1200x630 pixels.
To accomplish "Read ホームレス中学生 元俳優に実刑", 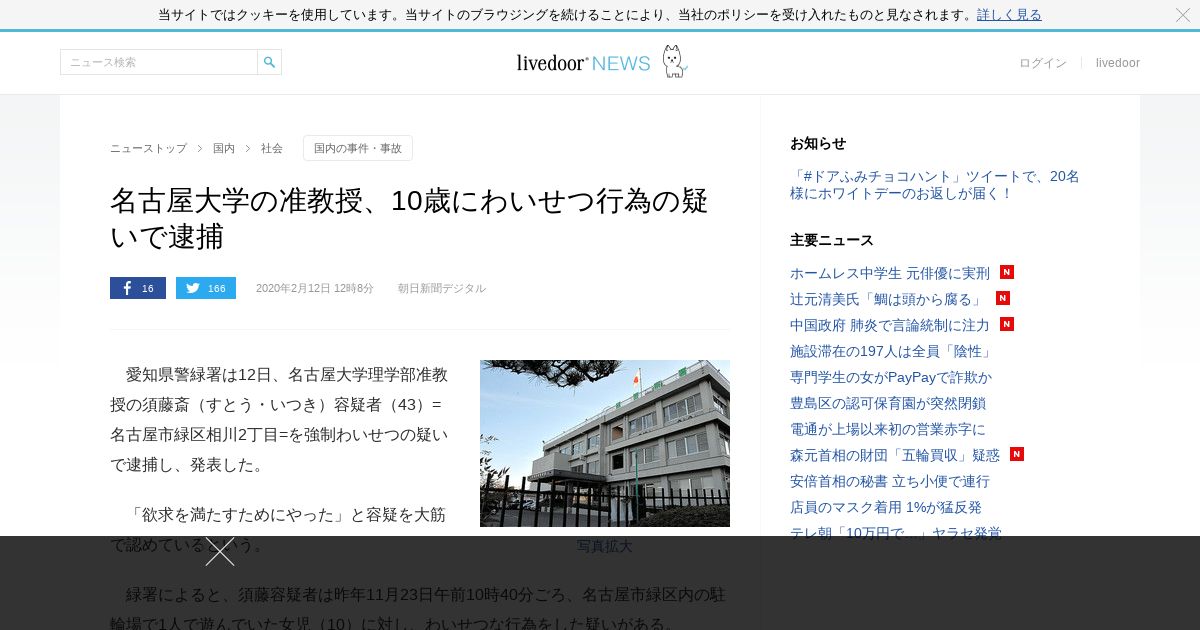I will 890,273.
